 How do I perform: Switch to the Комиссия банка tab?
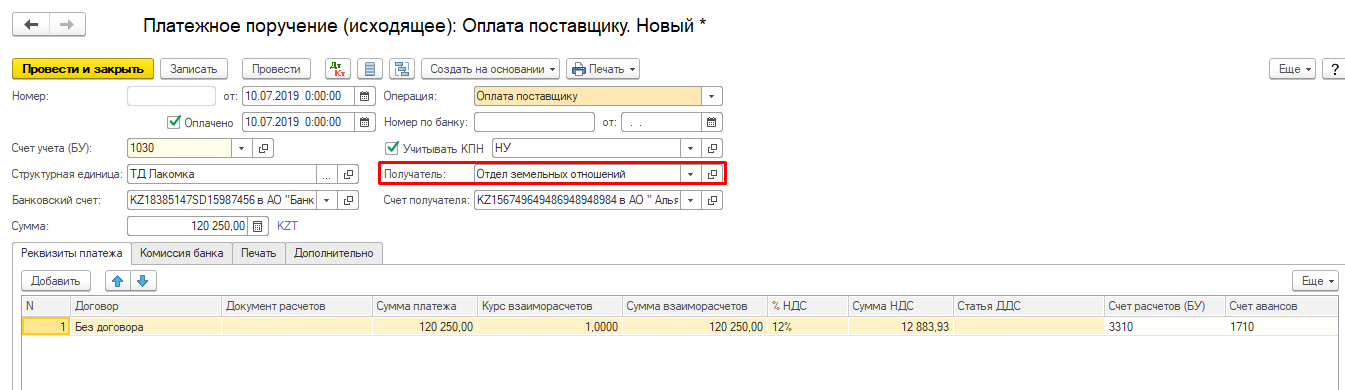[x=181, y=253]
